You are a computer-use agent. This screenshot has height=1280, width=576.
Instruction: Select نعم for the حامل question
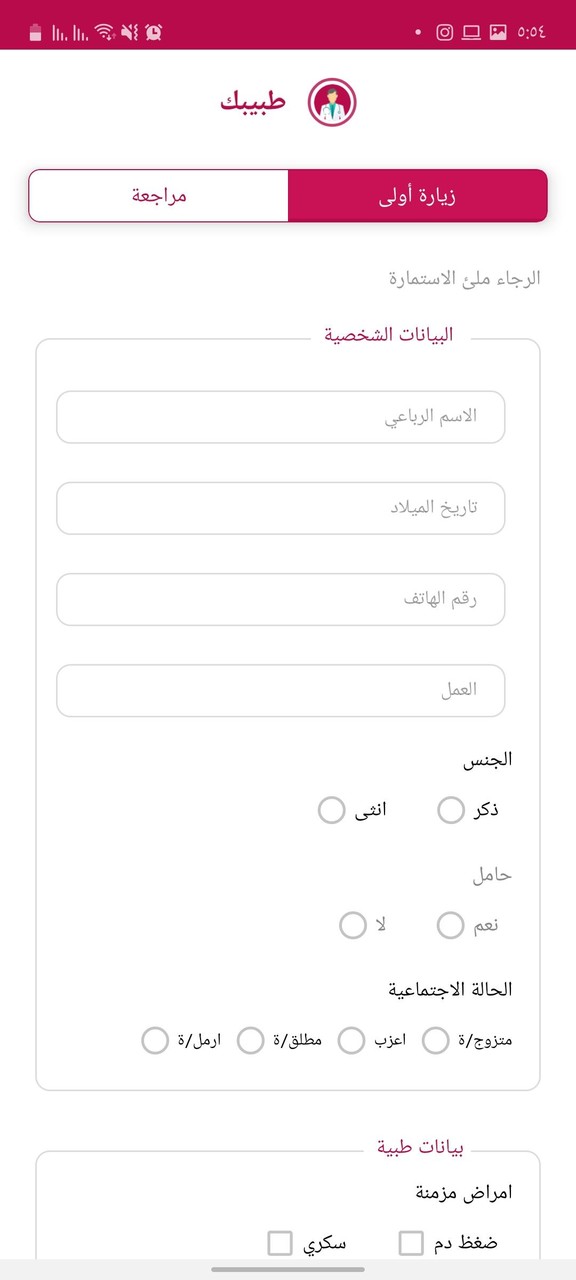click(450, 925)
